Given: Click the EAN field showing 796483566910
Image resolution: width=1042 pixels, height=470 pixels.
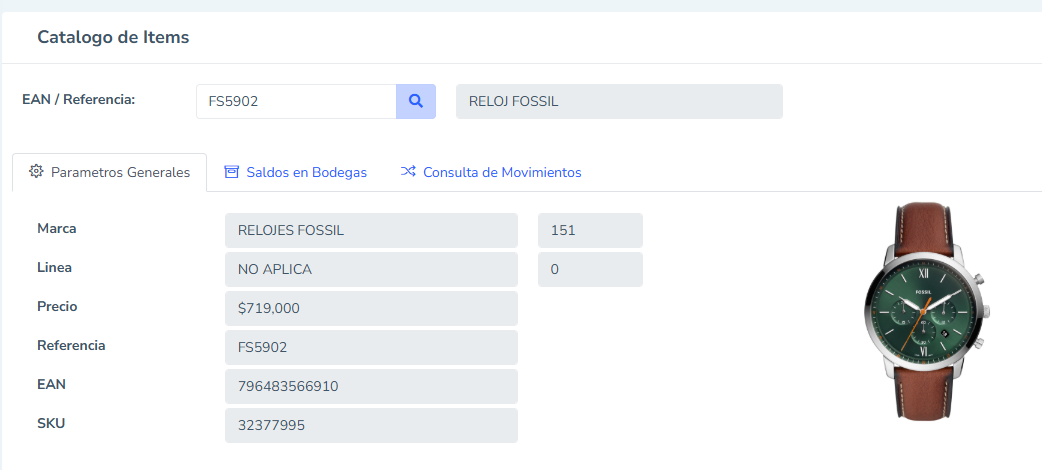Looking at the screenshot, I should tap(371, 386).
